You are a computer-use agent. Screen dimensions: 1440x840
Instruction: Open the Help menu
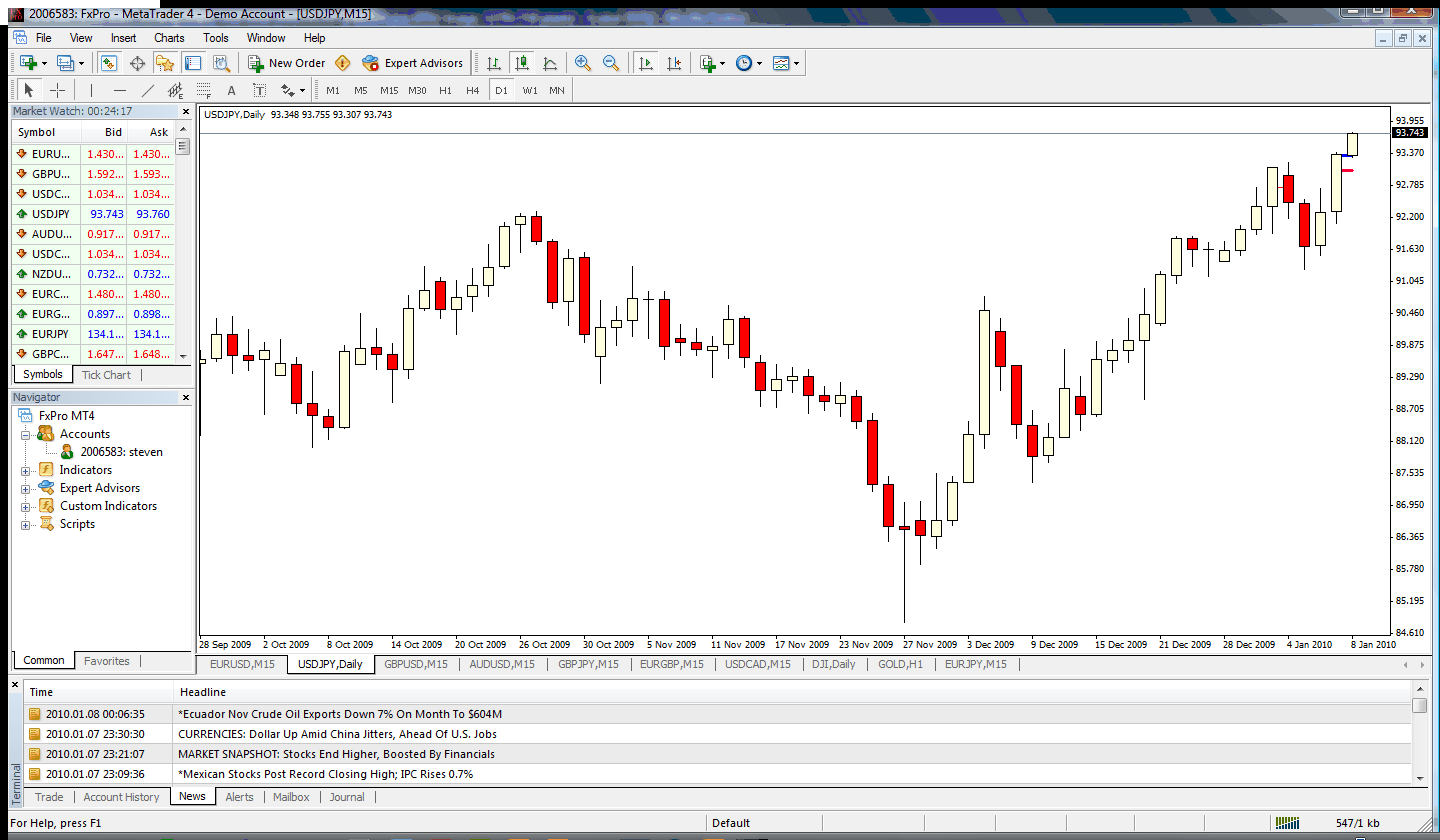(x=314, y=38)
